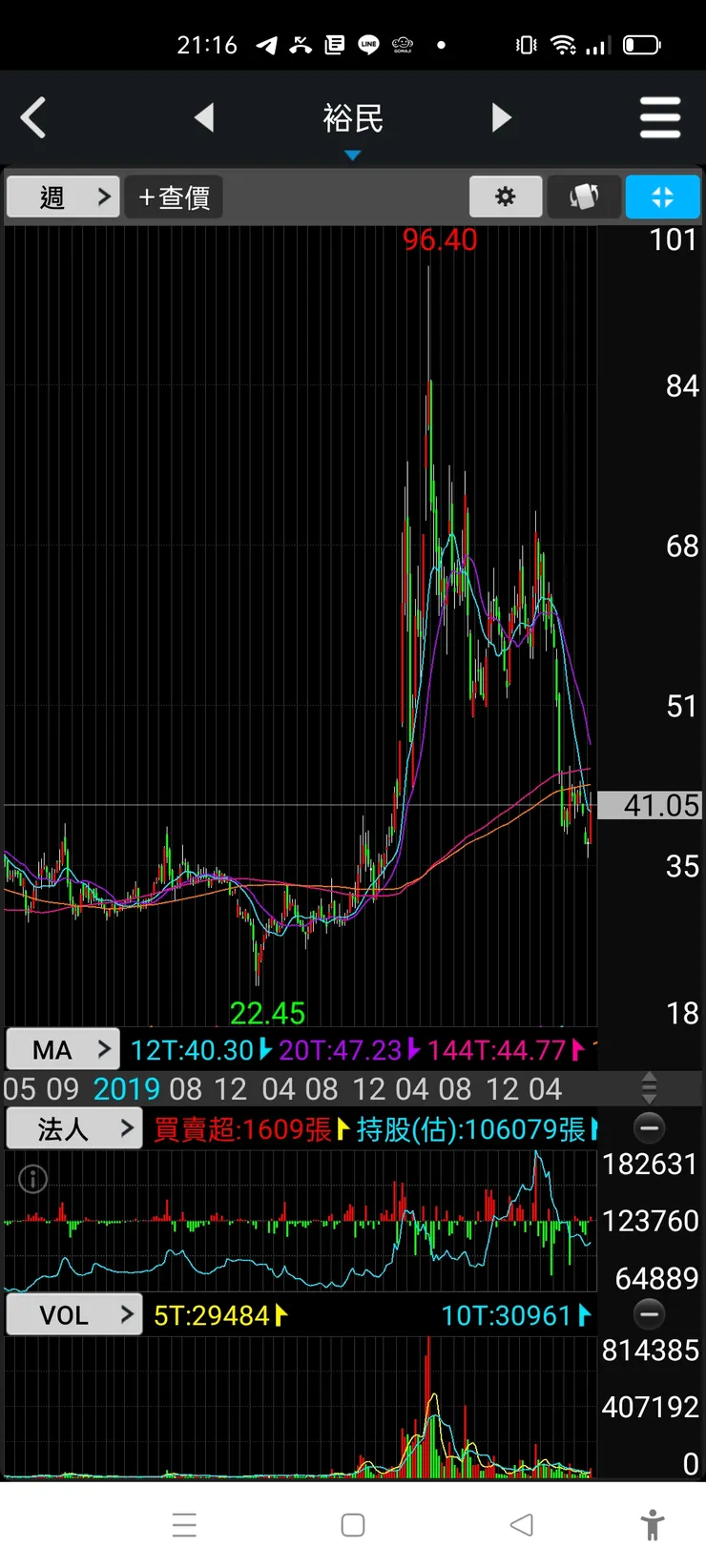Tap Android home button
This screenshot has width=706, height=1568.
coord(353,1524)
